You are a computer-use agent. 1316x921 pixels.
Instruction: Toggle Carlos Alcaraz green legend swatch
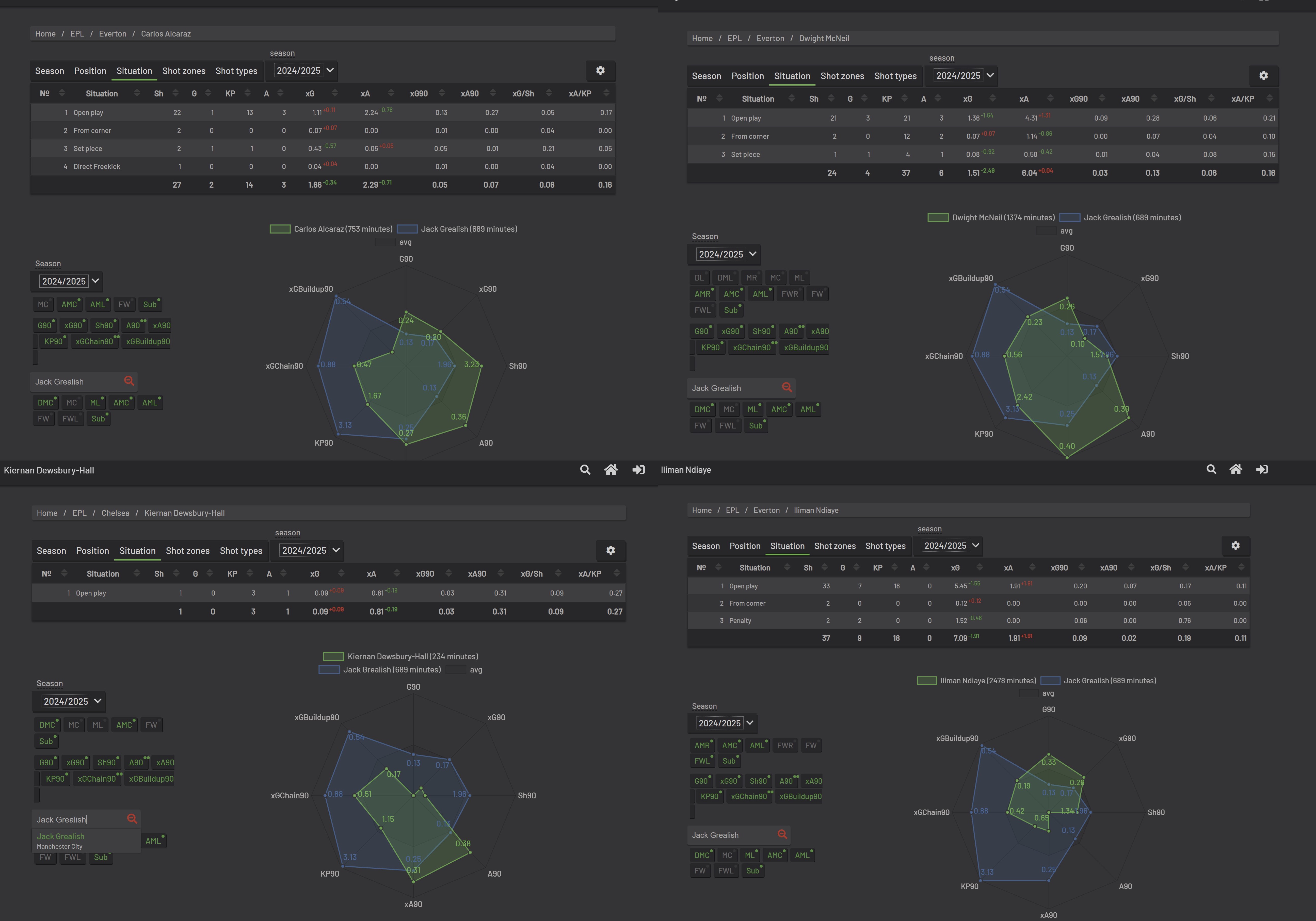(280, 229)
